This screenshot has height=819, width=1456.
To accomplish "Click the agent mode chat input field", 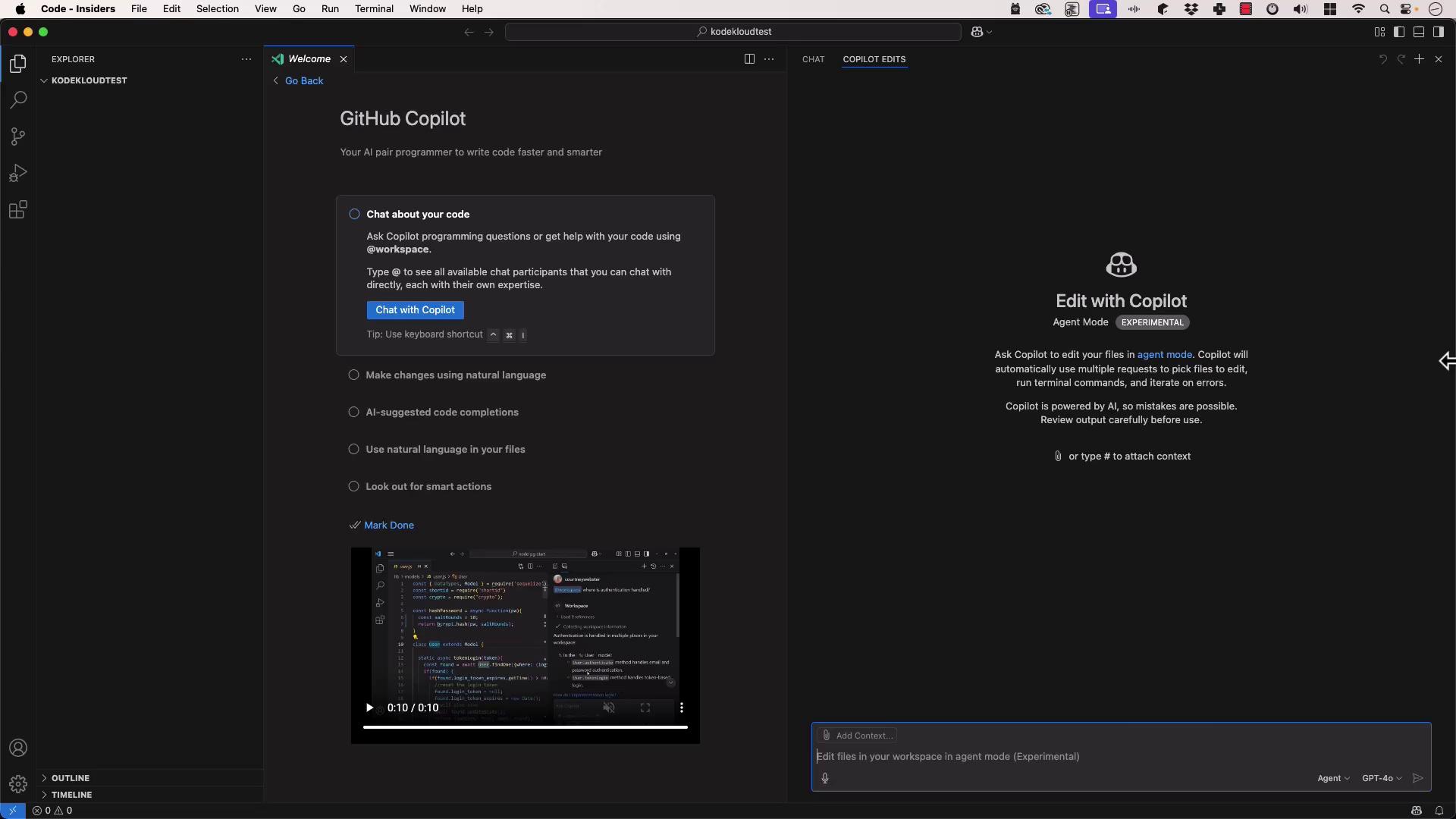I will 1062,757.
